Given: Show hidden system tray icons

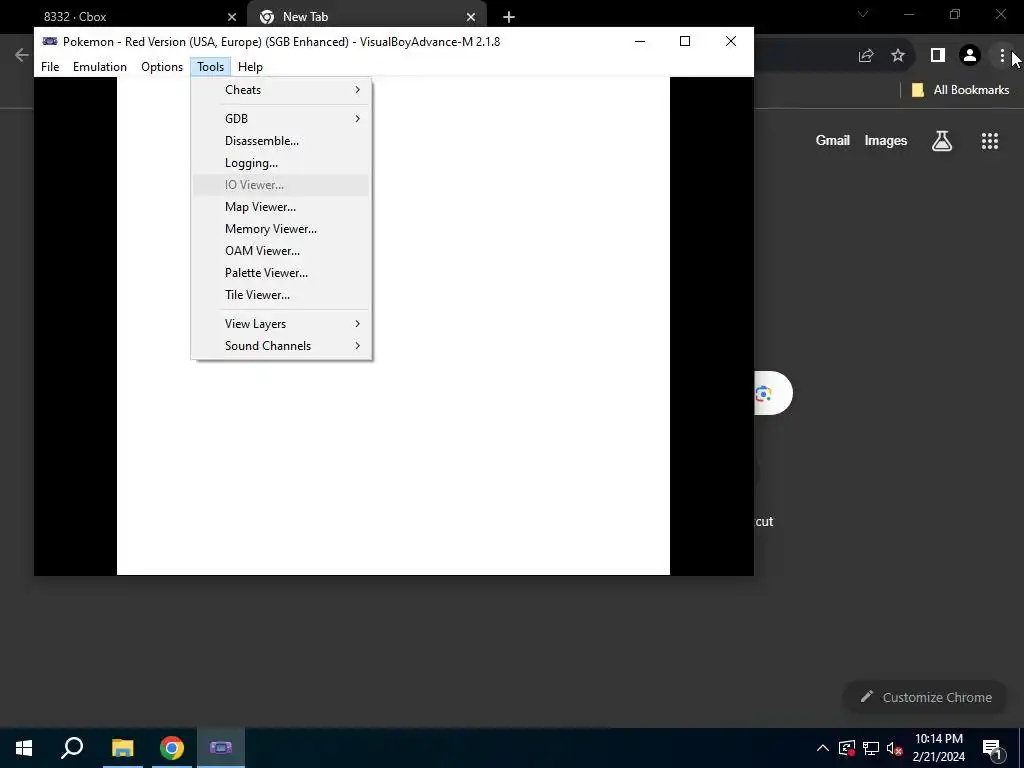Looking at the screenshot, I should [x=823, y=748].
